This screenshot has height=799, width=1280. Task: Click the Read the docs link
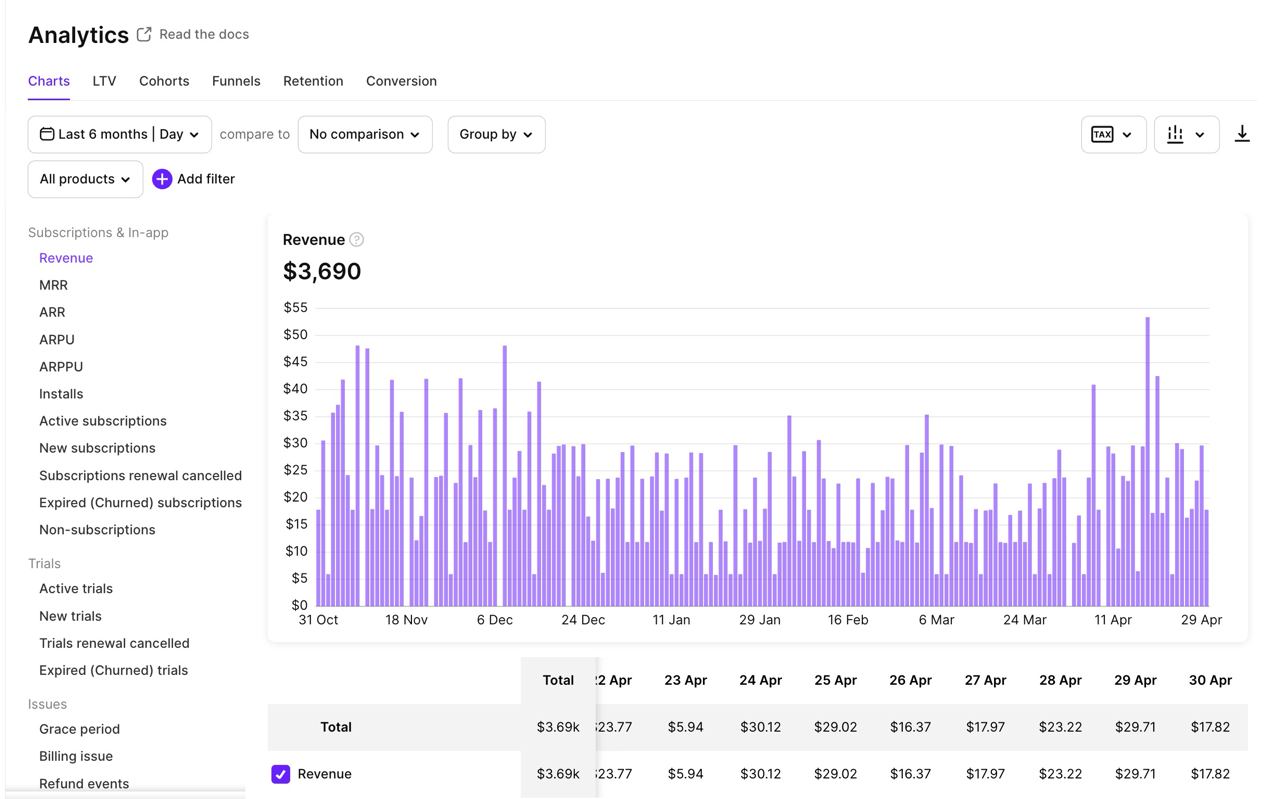coord(204,33)
